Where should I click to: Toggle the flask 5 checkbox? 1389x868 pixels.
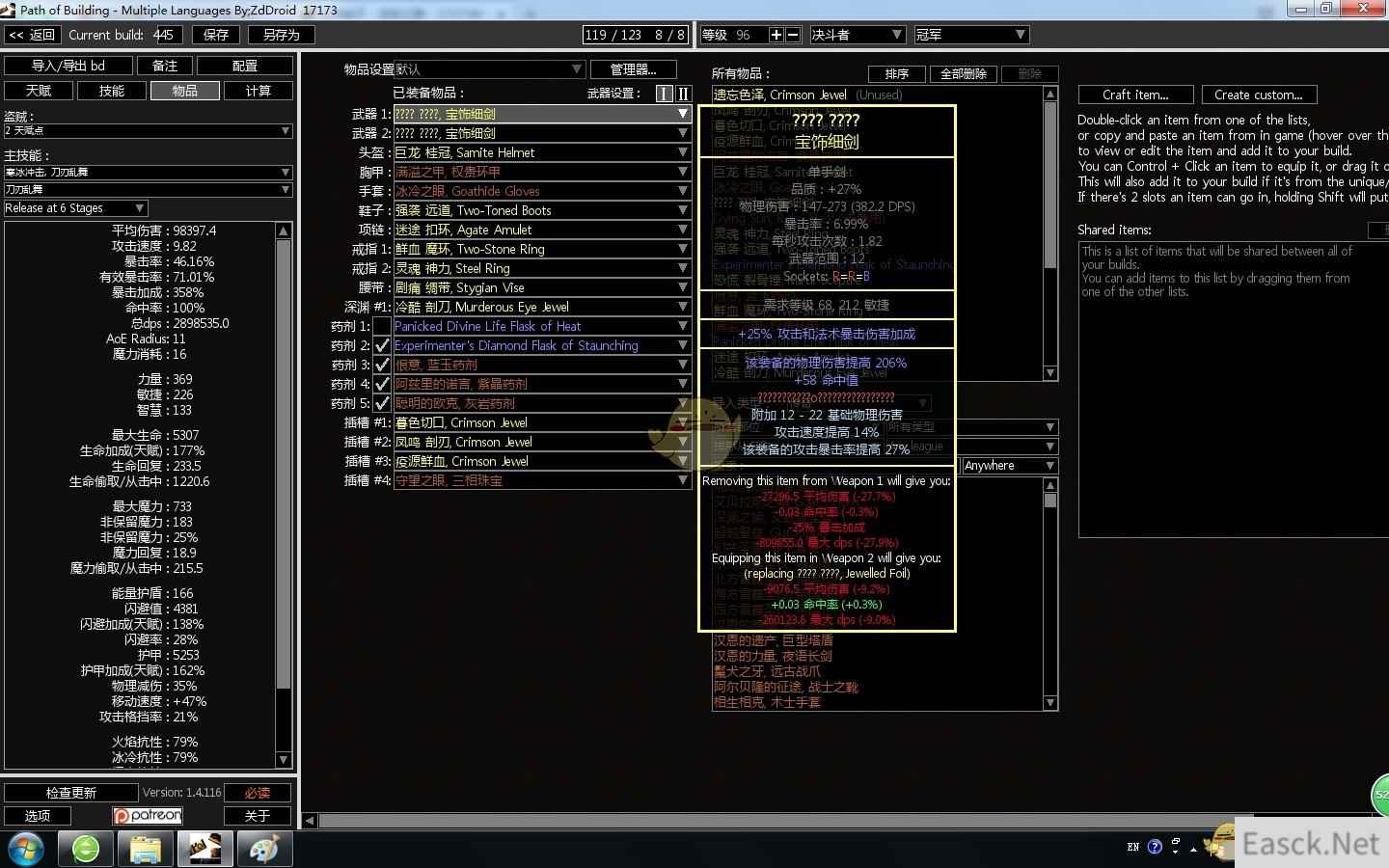382,403
